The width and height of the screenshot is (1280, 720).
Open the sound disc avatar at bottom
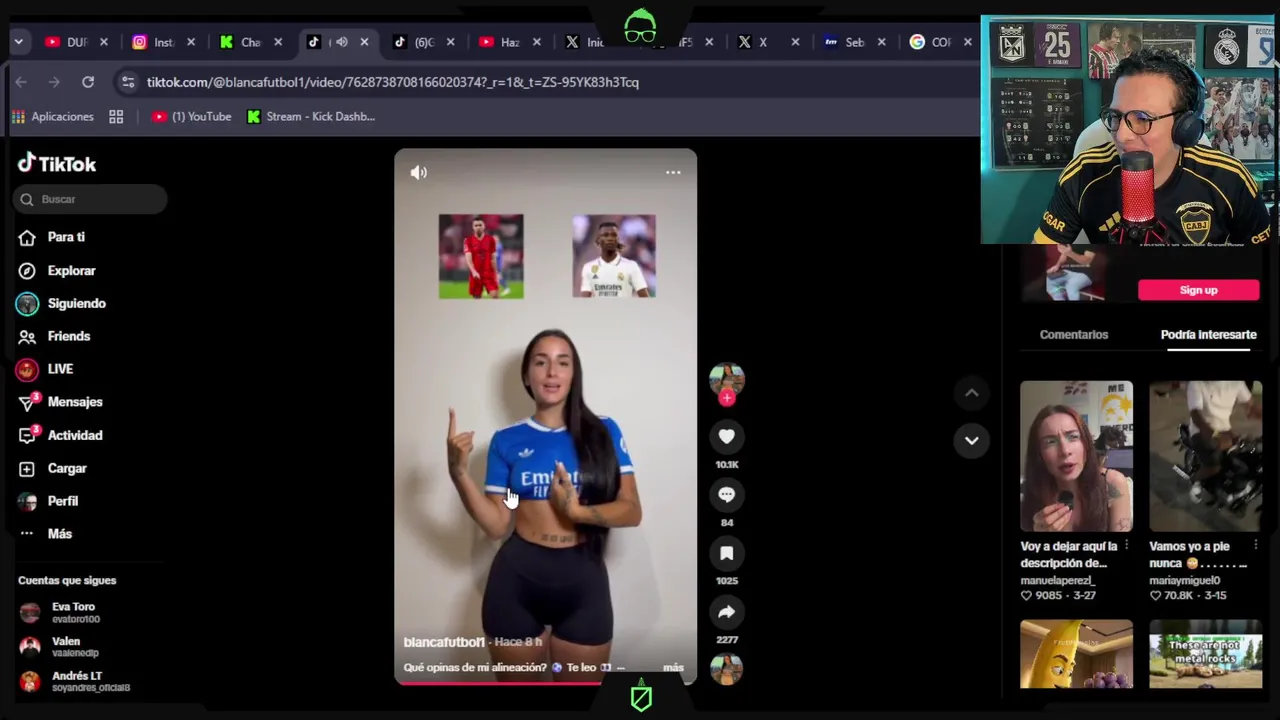coord(727,669)
